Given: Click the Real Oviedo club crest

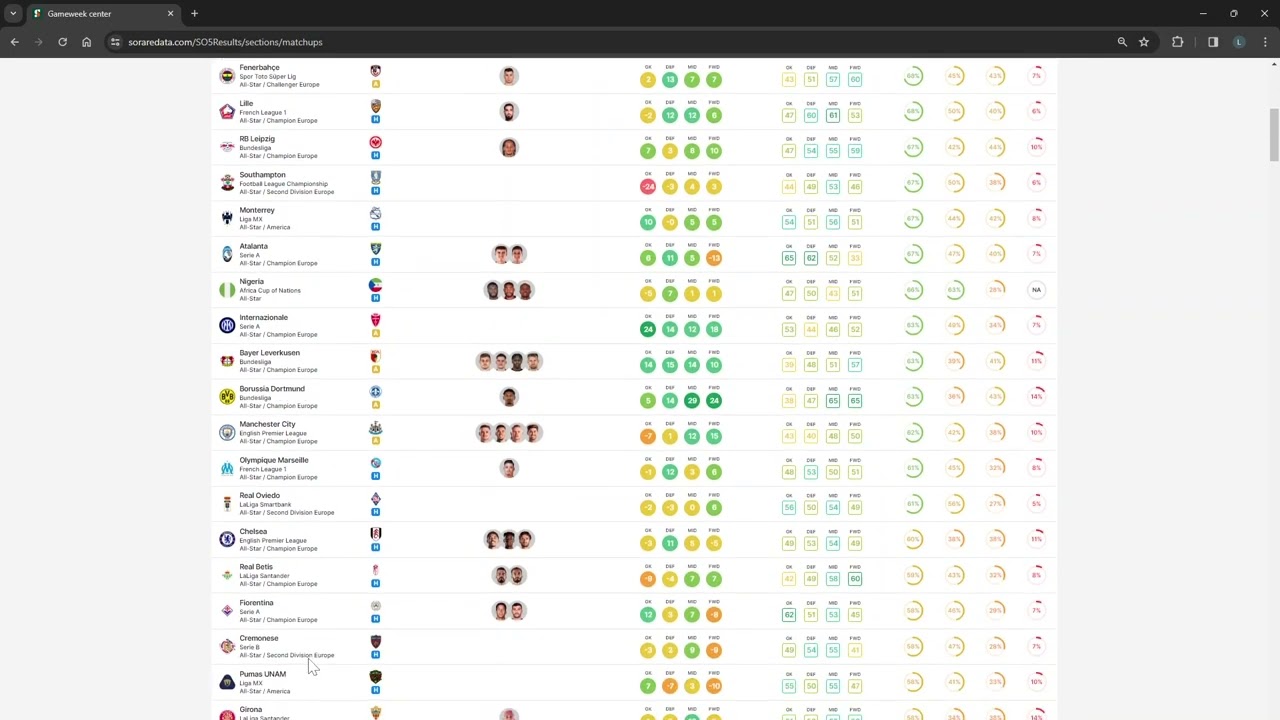Looking at the screenshot, I should (x=227, y=504).
